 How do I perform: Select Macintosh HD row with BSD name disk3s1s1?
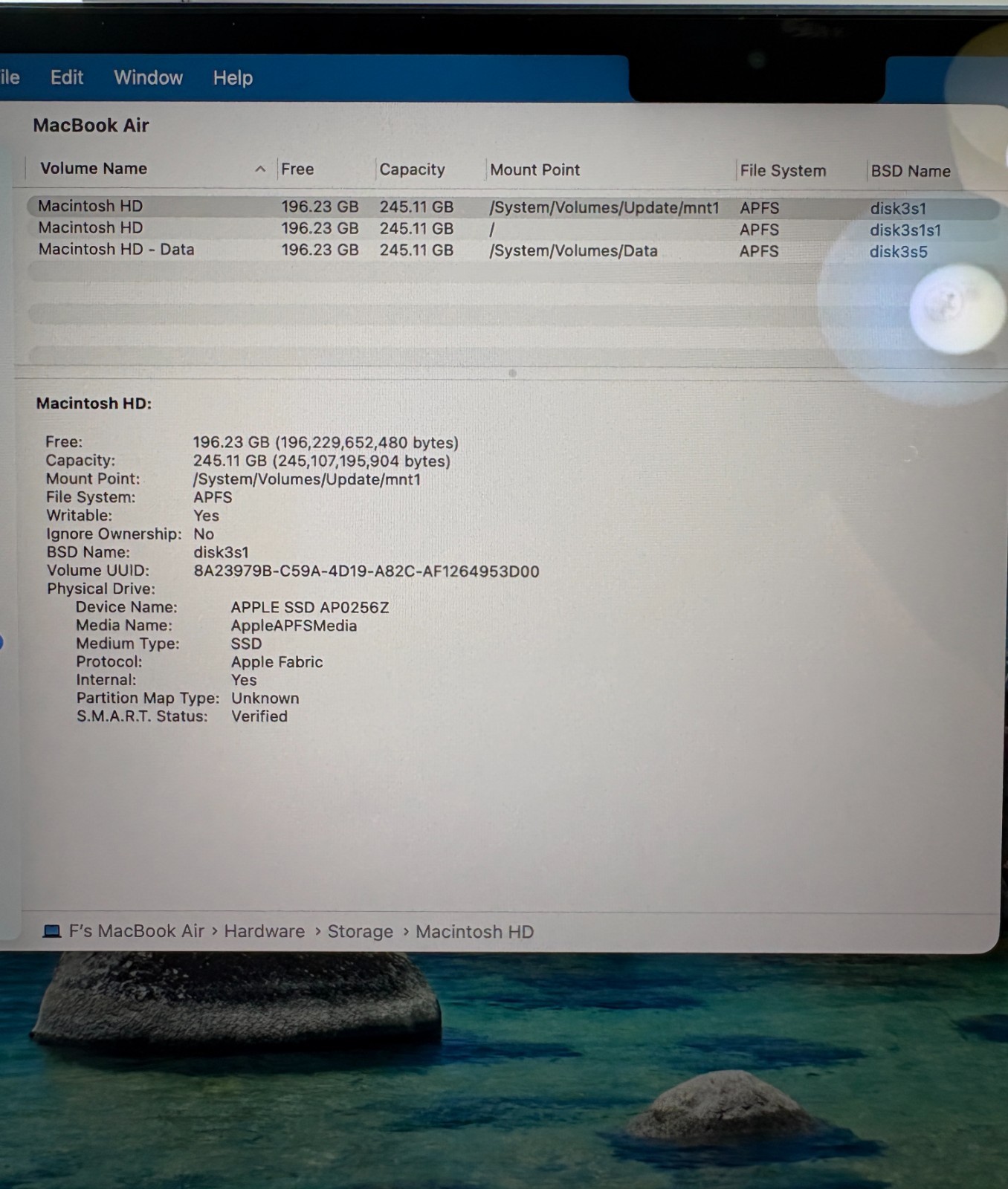(513, 229)
